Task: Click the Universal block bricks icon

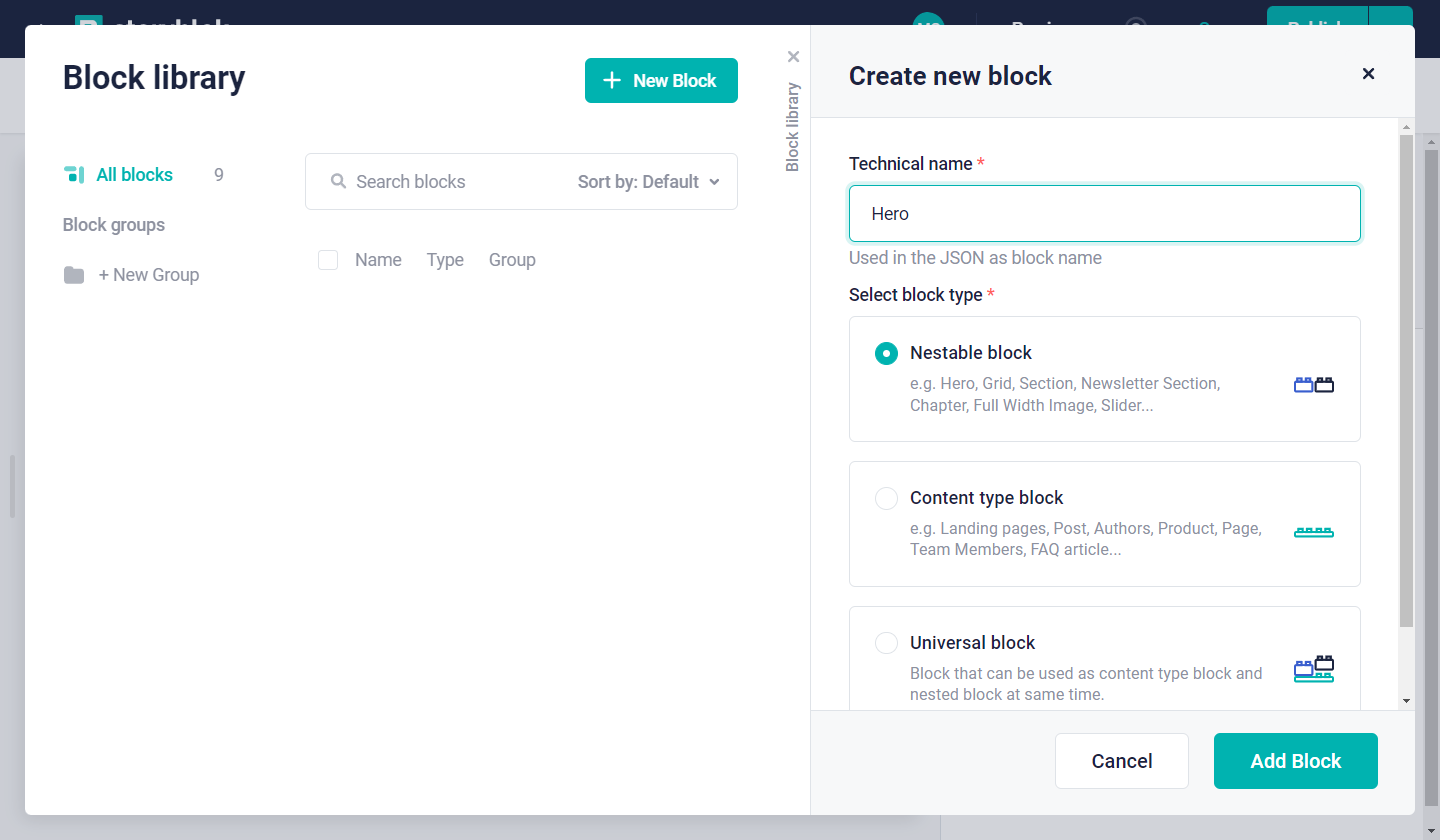Action: [x=1314, y=669]
